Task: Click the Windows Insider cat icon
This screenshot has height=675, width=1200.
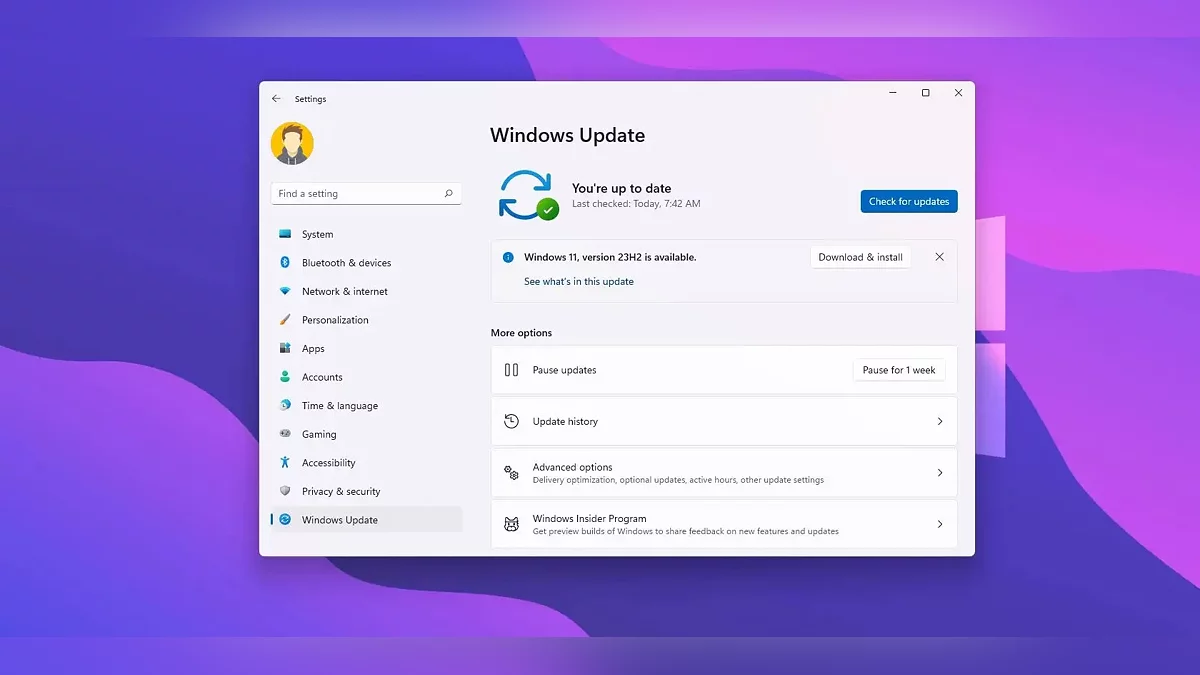Action: [511, 525]
